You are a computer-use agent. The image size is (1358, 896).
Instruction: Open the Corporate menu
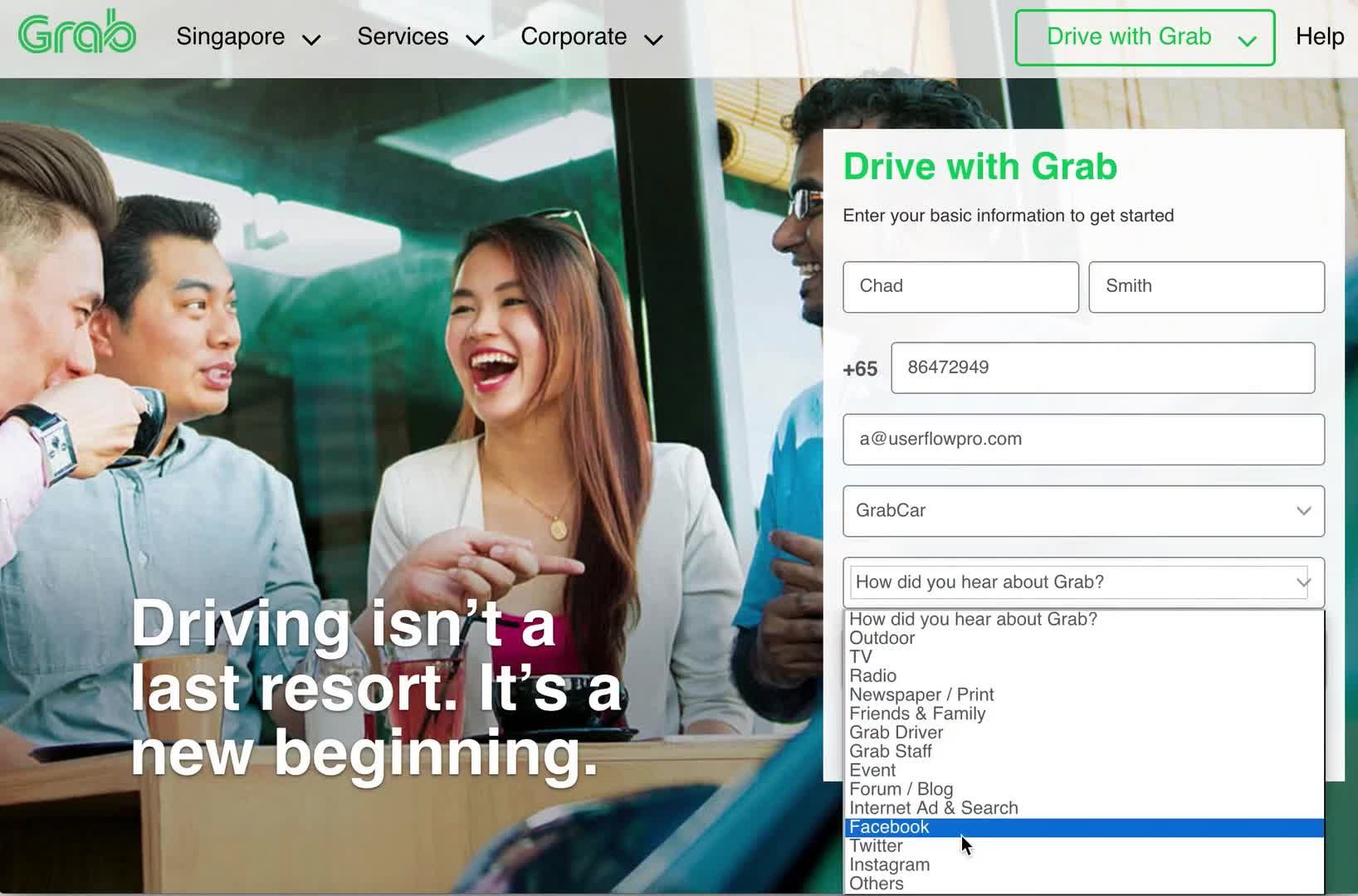(591, 37)
